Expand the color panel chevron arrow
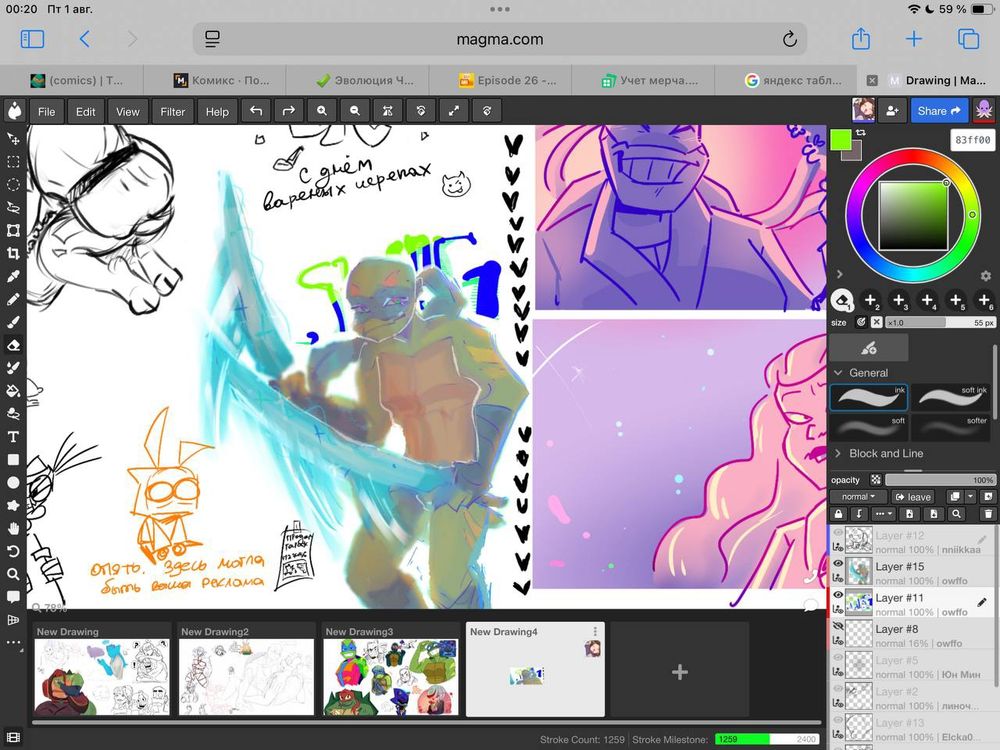This screenshot has height=750, width=1000. click(x=839, y=274)
